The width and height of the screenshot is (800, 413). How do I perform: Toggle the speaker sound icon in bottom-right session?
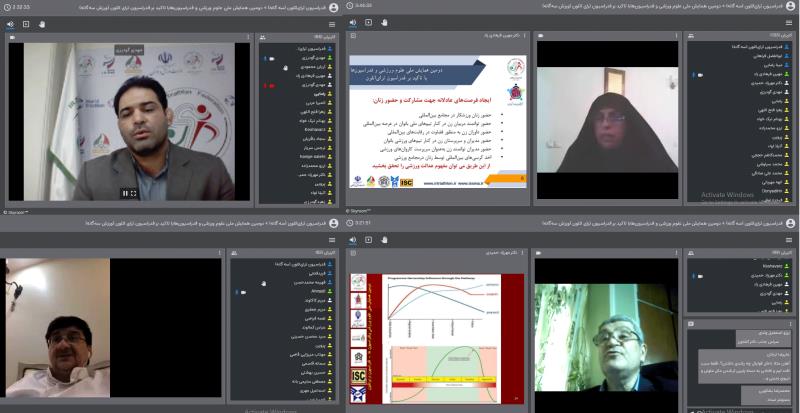click(x=353, y=240)
